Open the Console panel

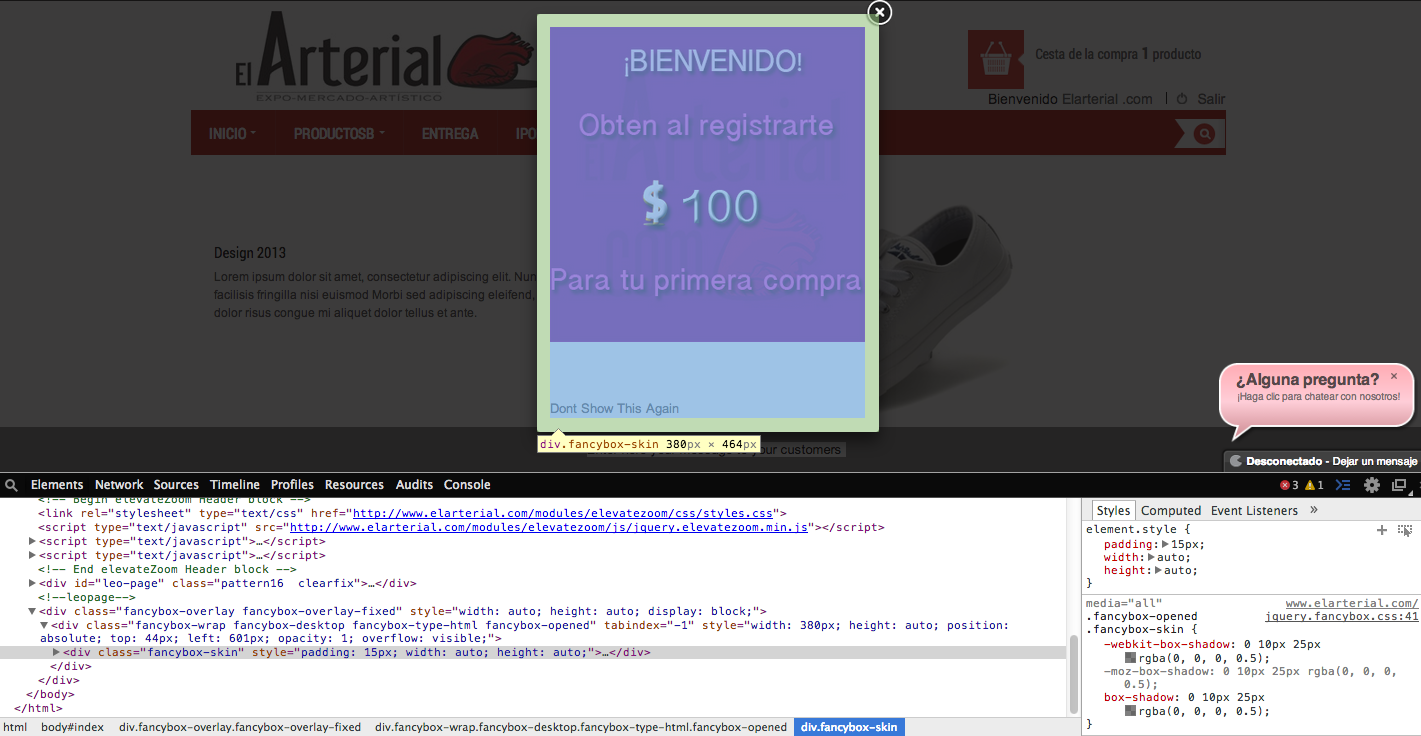pos(467,485)
